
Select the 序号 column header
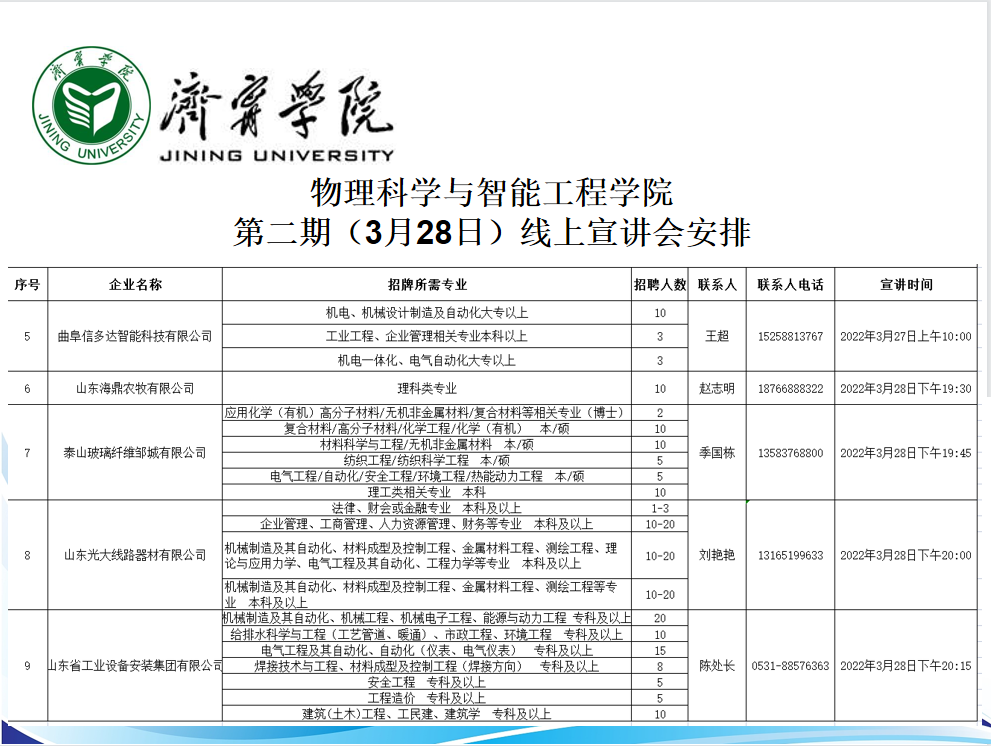point(27,284)
